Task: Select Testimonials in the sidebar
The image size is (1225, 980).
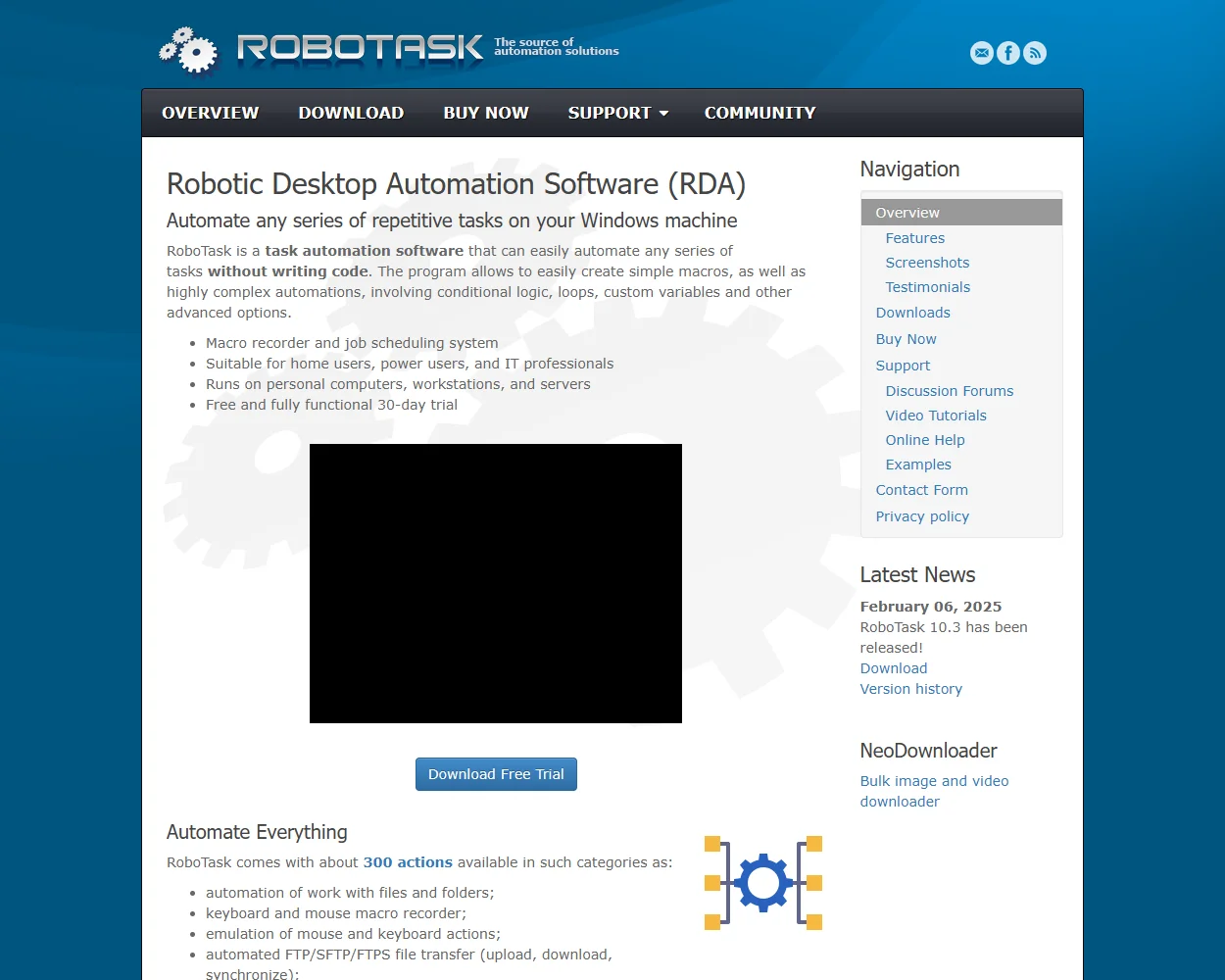Action: point(927,286)
